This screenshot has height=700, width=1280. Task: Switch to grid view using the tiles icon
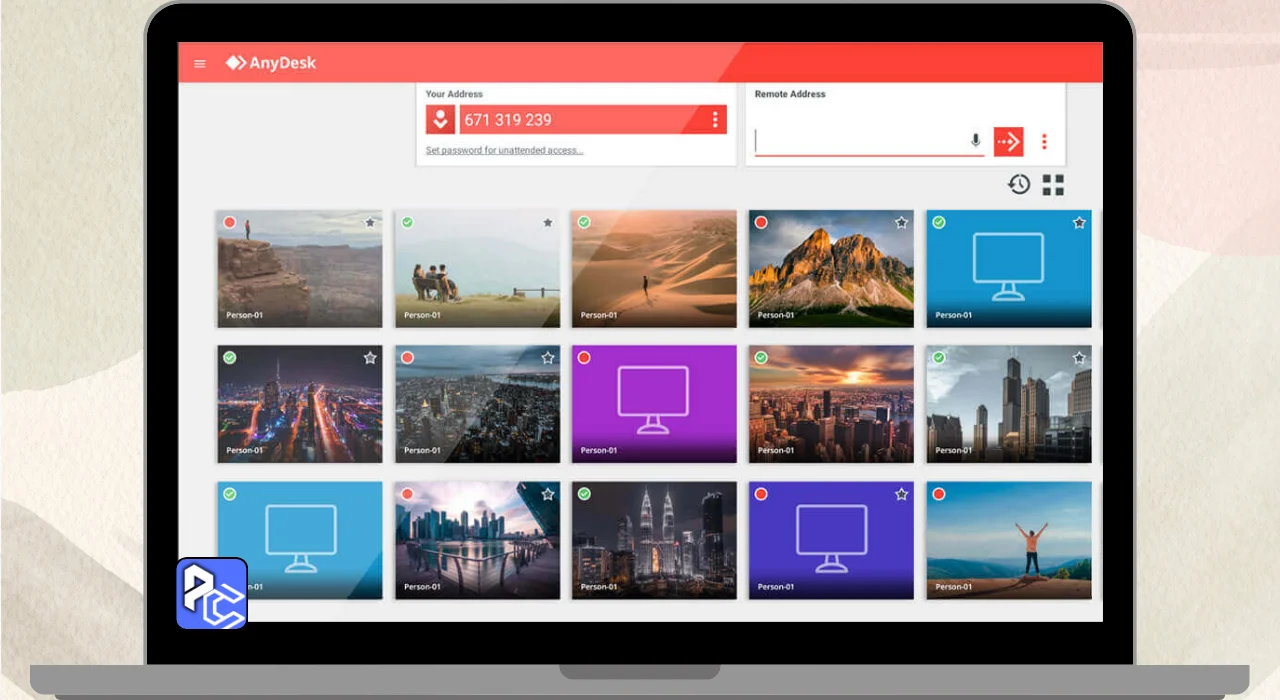pyautogui.click(x=1053, y=185)
